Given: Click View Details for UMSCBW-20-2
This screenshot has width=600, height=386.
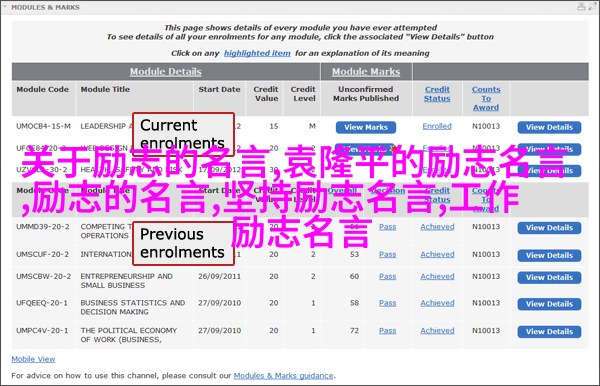Looking at the screenshot, I should 549,278.
